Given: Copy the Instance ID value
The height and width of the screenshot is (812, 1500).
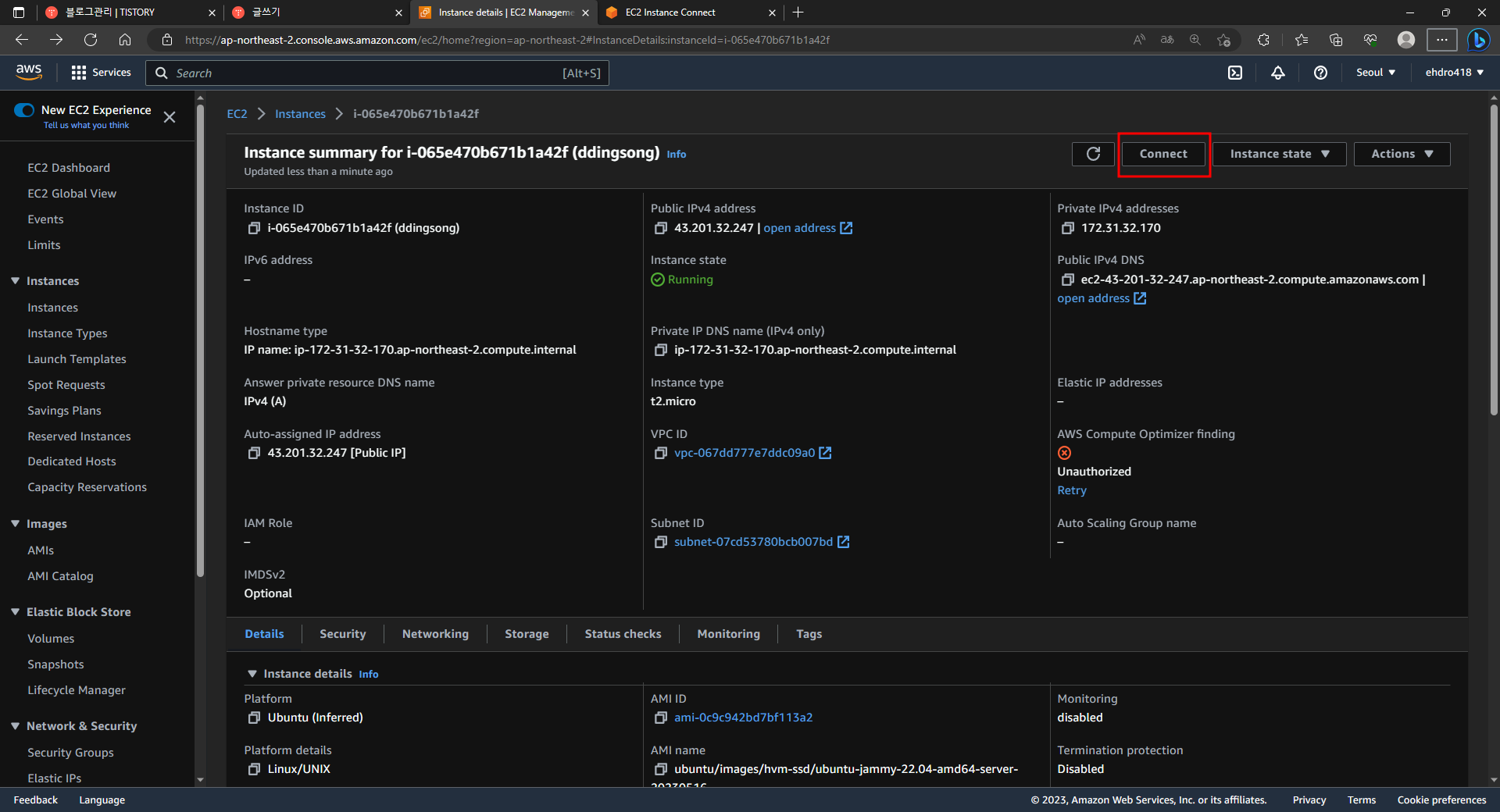Looking at the screenshot, I should pyautogui.click(x=254, y=228).
